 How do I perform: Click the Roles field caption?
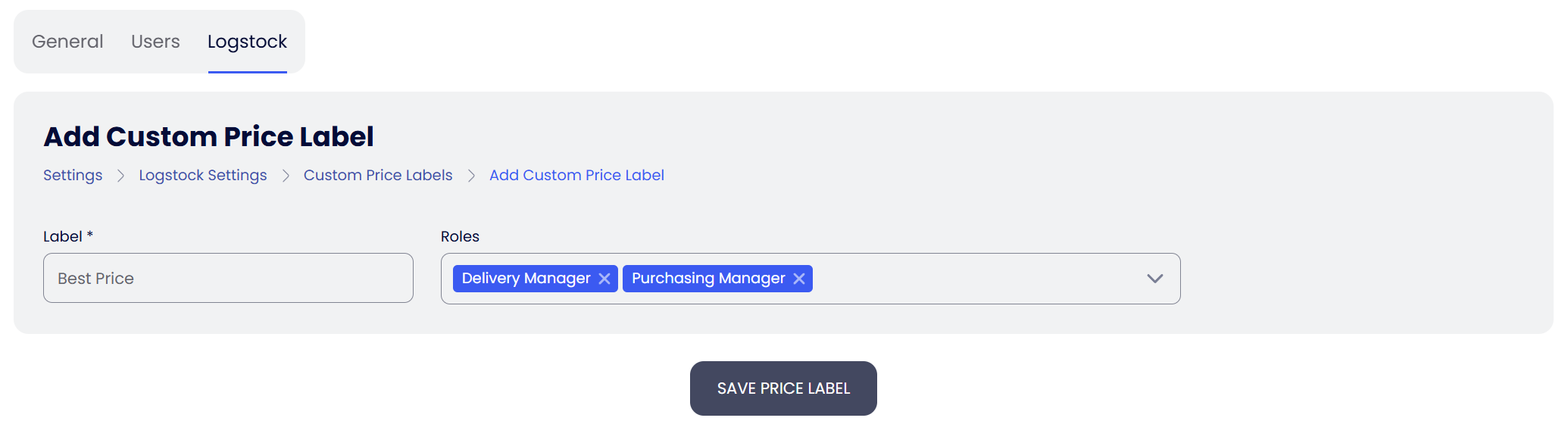460,236
